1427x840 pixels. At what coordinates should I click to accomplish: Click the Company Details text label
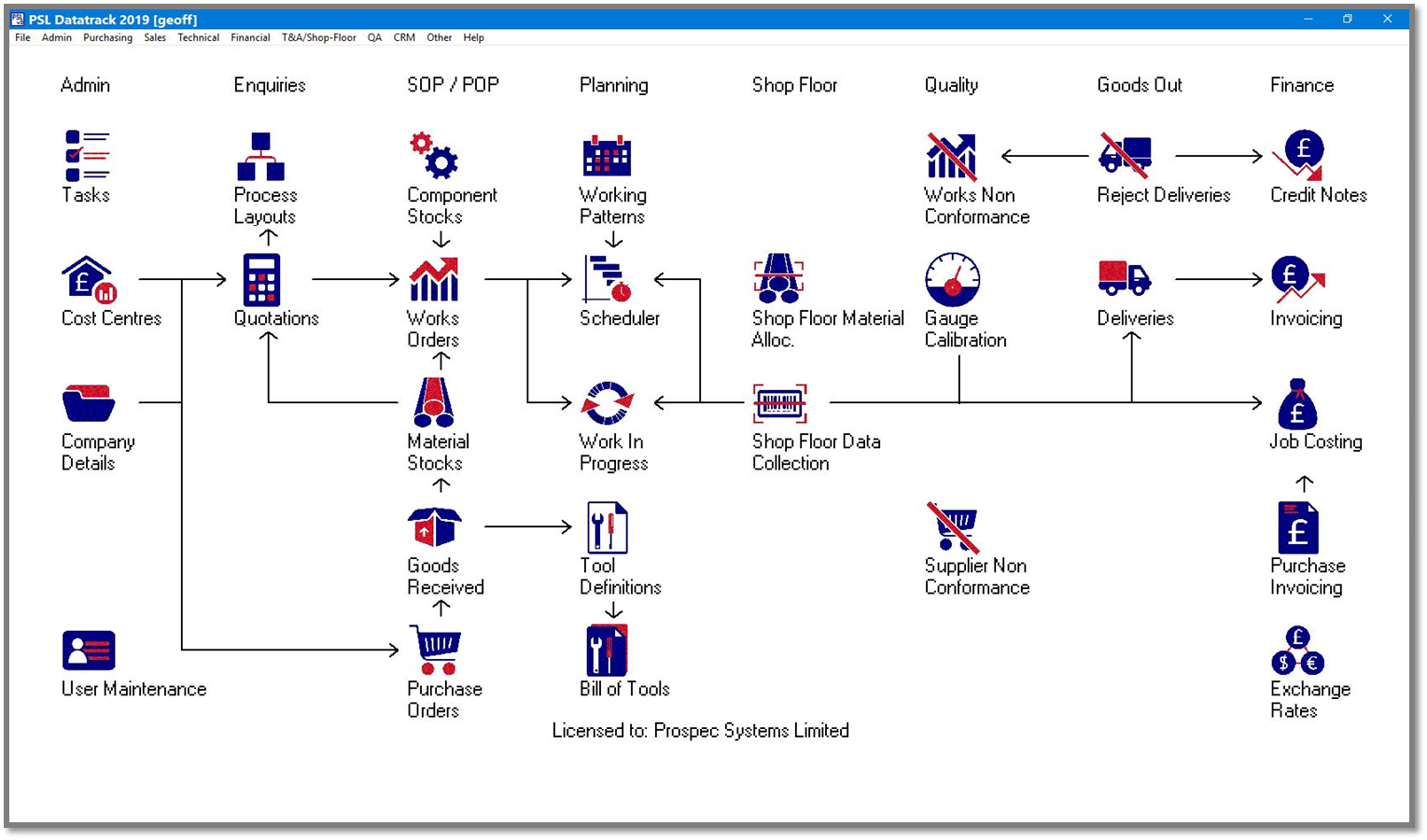click(x=97, y=453)
